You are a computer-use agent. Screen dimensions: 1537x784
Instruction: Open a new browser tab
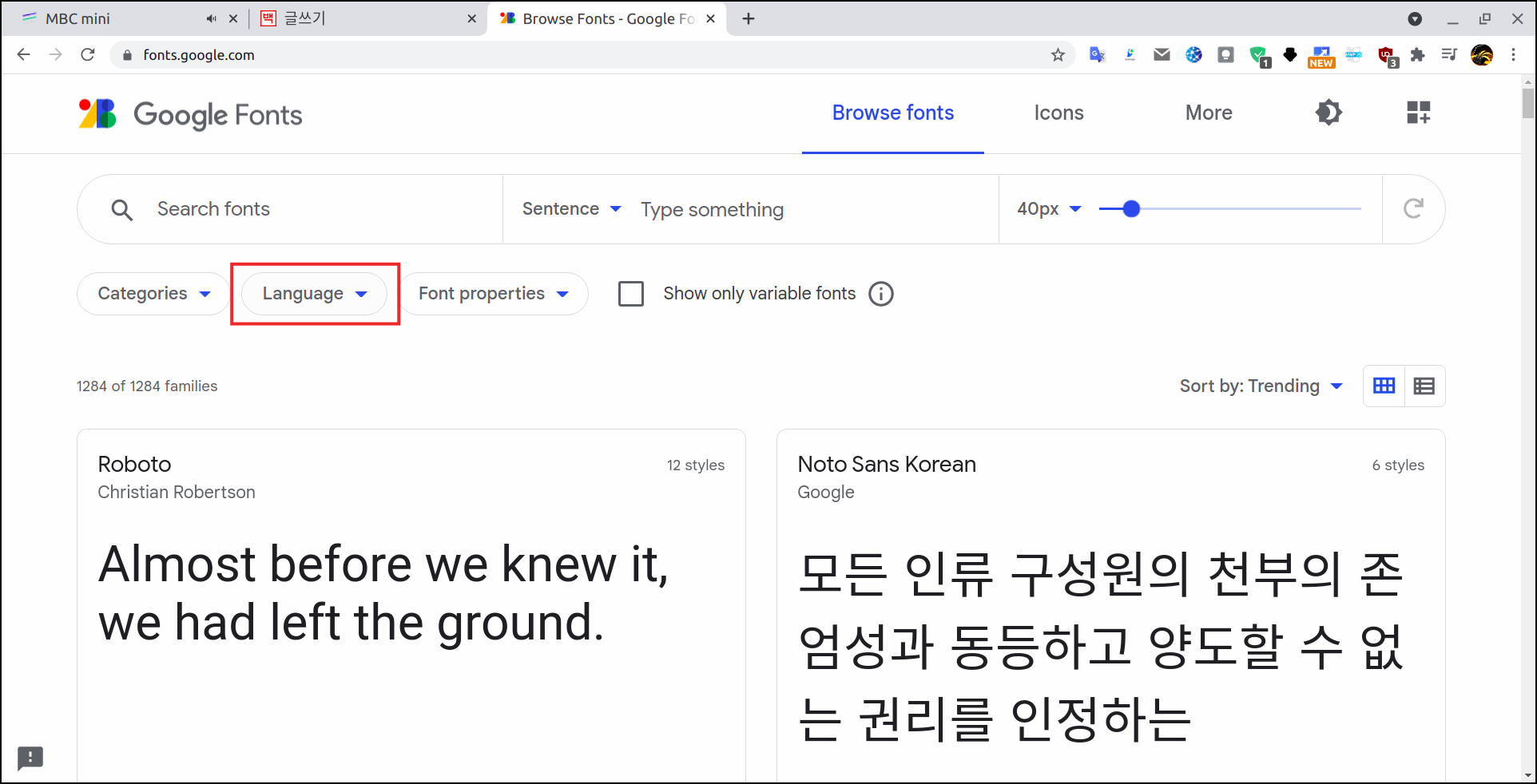(x=749, y=19)
